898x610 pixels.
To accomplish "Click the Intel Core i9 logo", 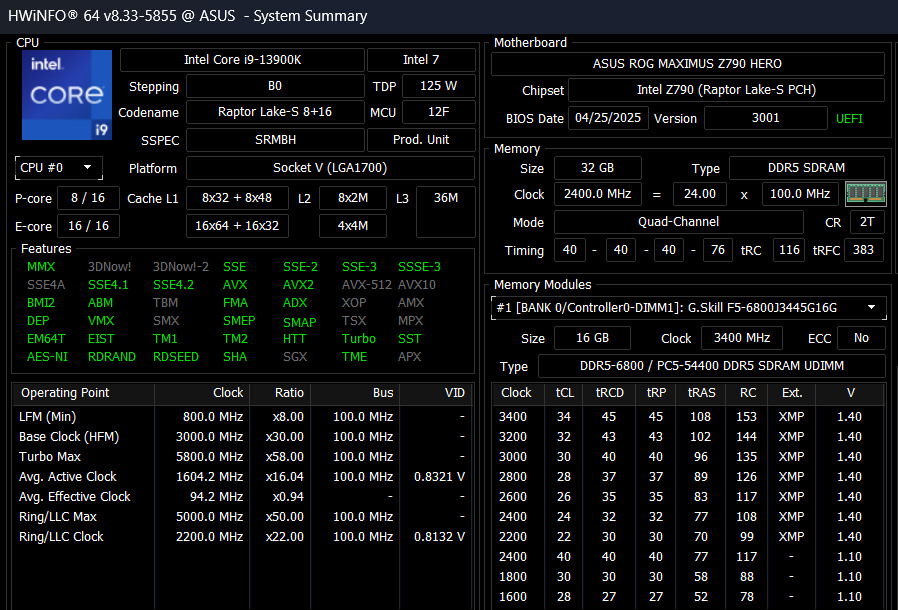I will pos(67,95).
